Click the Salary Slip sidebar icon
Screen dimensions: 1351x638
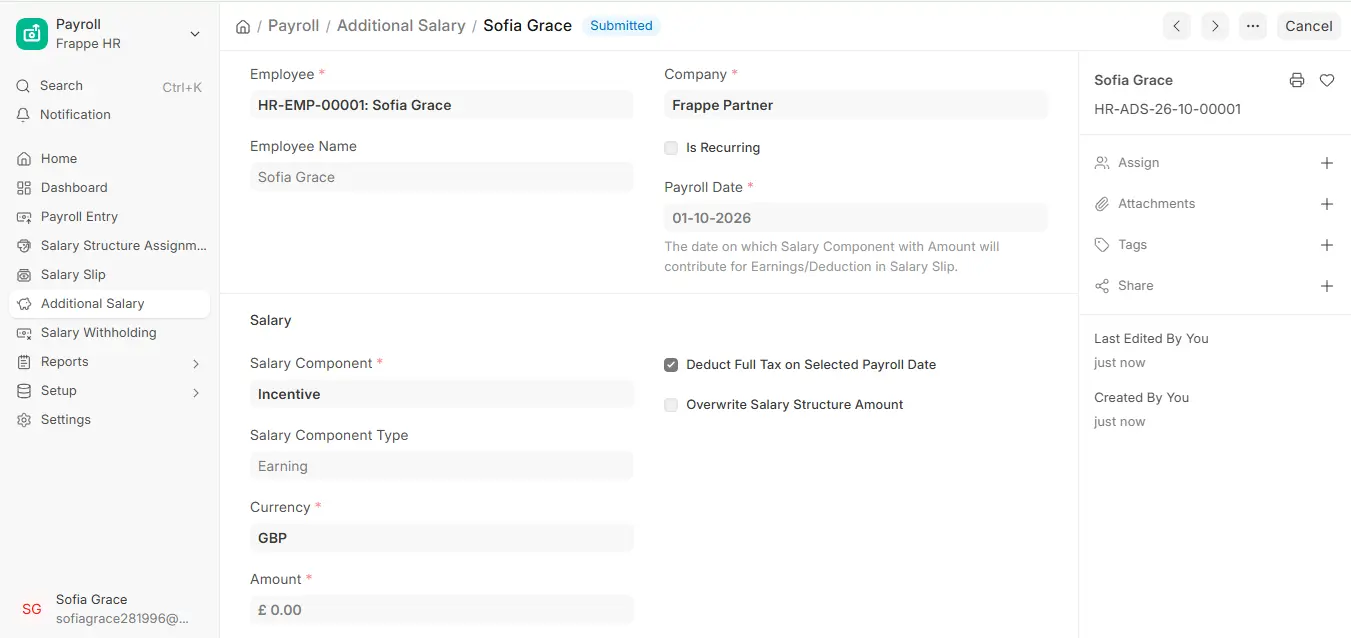(x=24, y=275)
